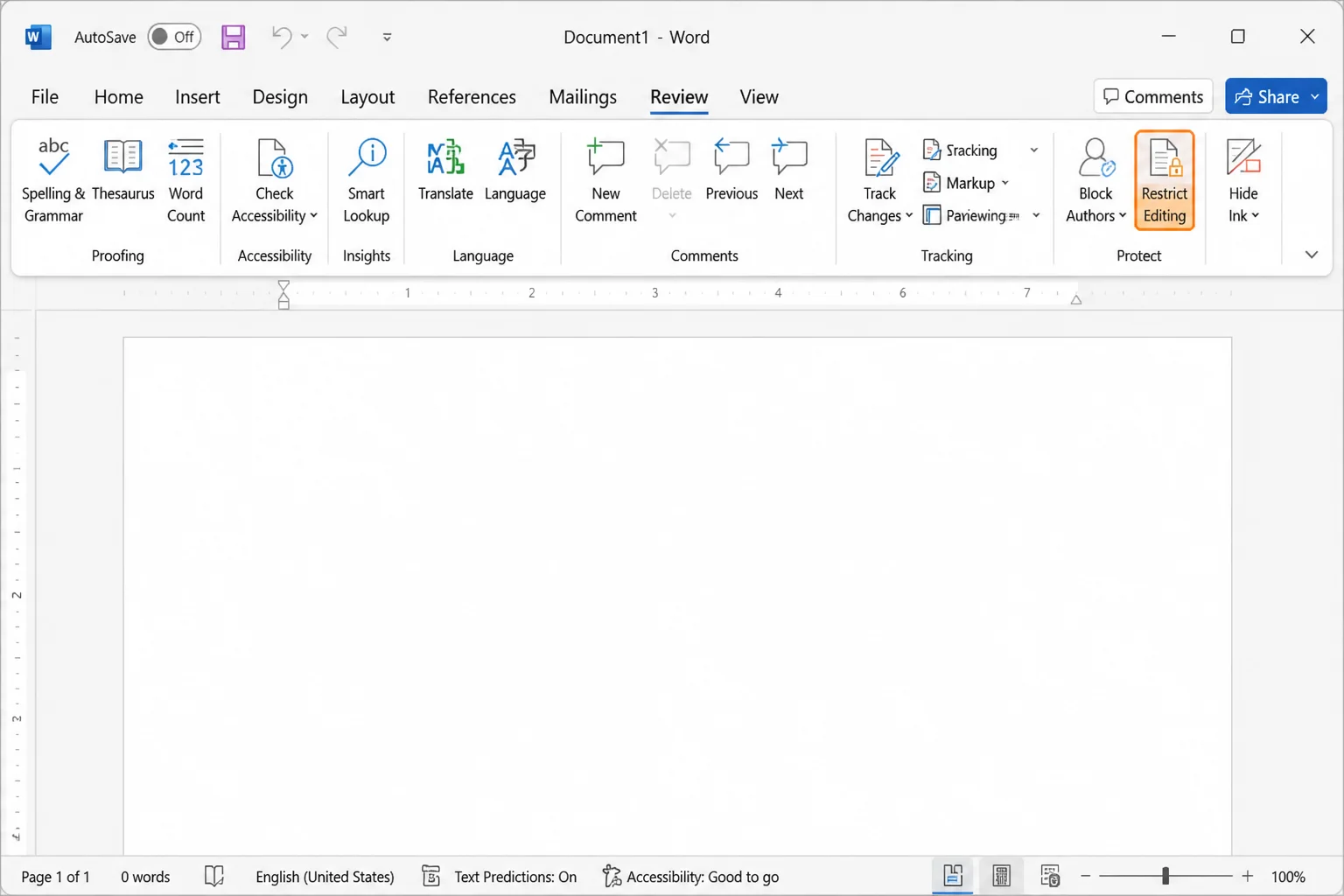The height and width of the screenshot is (896, 1344).
Task: Undo the last action
Action: [281, 37]
